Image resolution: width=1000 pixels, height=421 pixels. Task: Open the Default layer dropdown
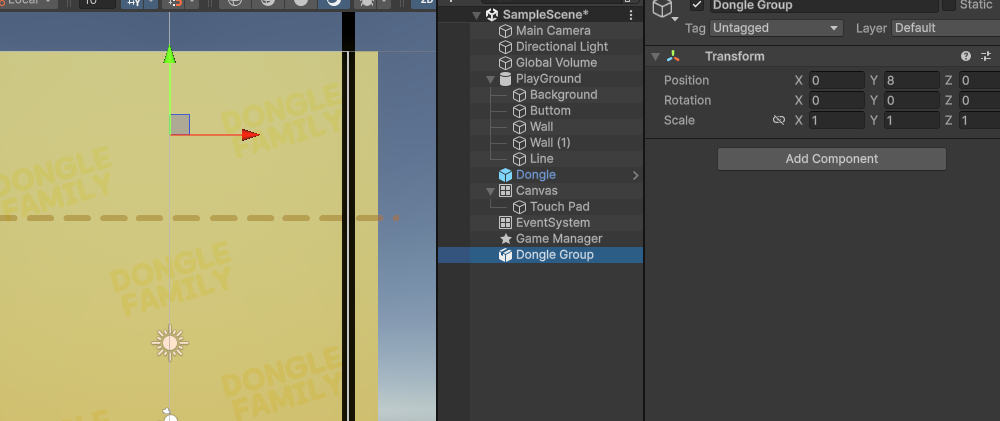pyautogui.click(x=946, y=28)
